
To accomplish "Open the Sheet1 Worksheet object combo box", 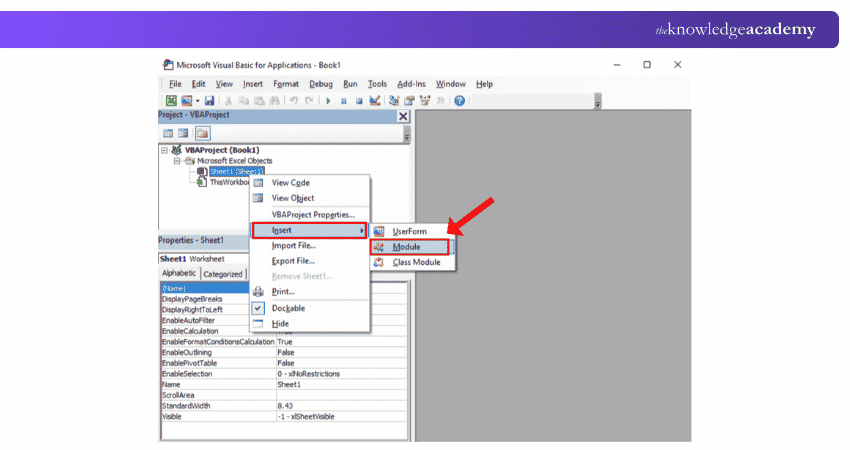I will pos(204,259).
